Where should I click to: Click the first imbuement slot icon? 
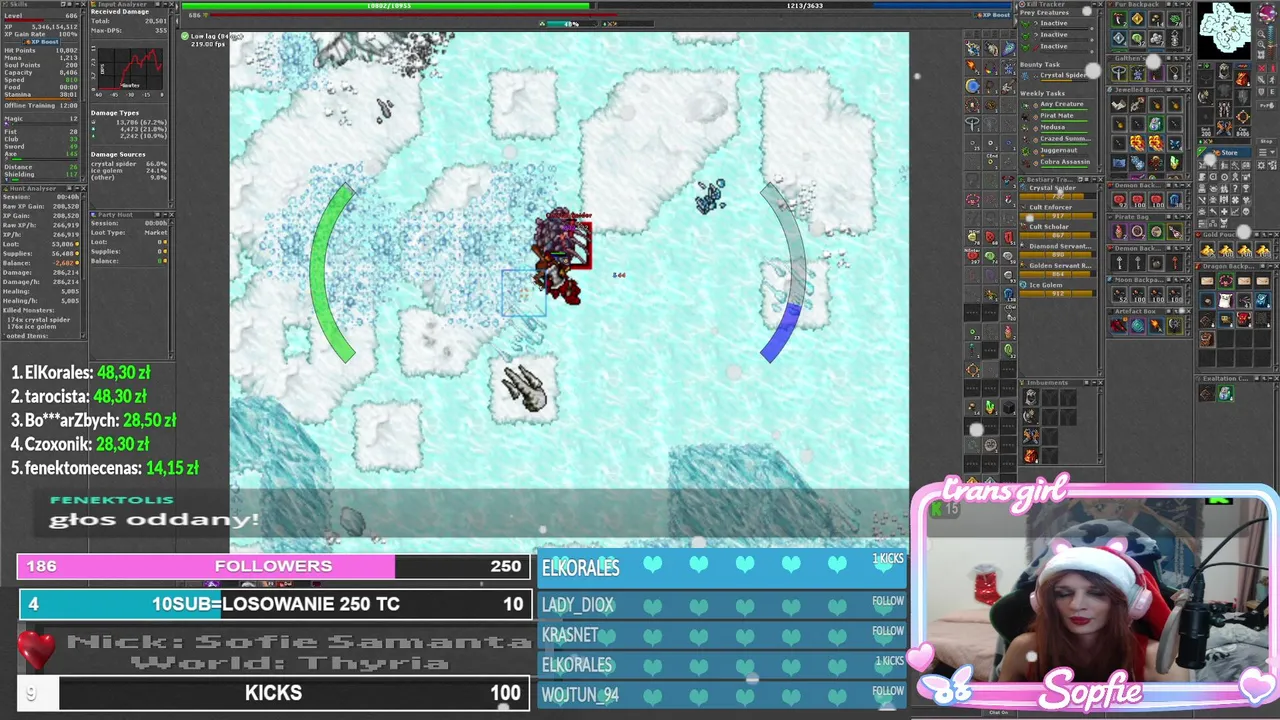click(x=1031, y=397)
